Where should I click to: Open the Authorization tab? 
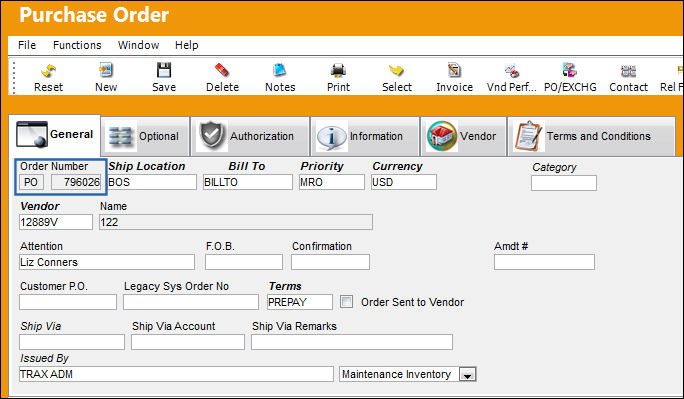250,136
